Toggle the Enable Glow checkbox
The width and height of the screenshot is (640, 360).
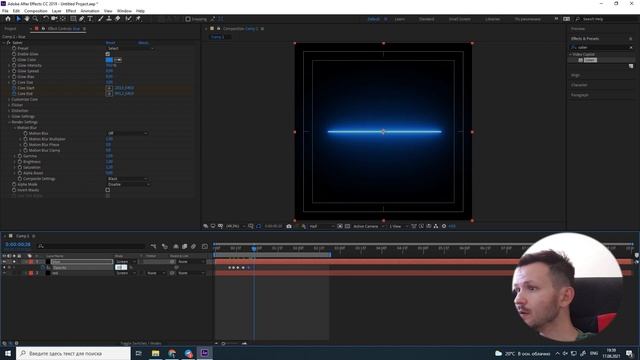point(108,54)
